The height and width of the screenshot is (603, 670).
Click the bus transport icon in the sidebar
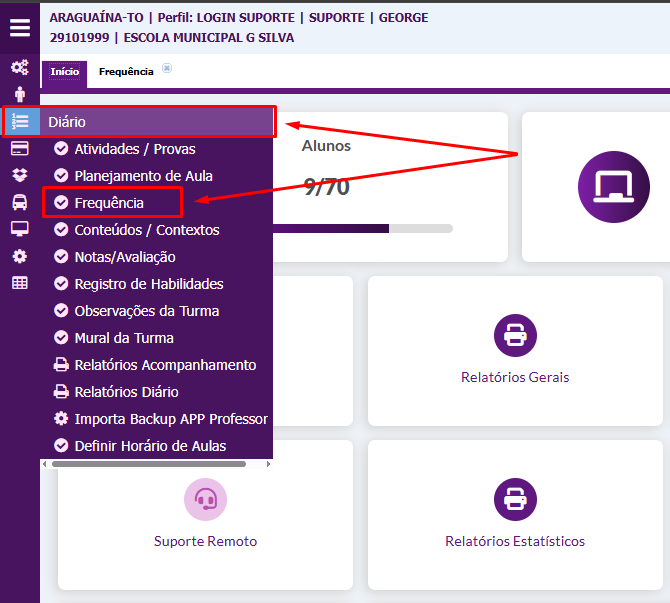click(x=19, y=201)
